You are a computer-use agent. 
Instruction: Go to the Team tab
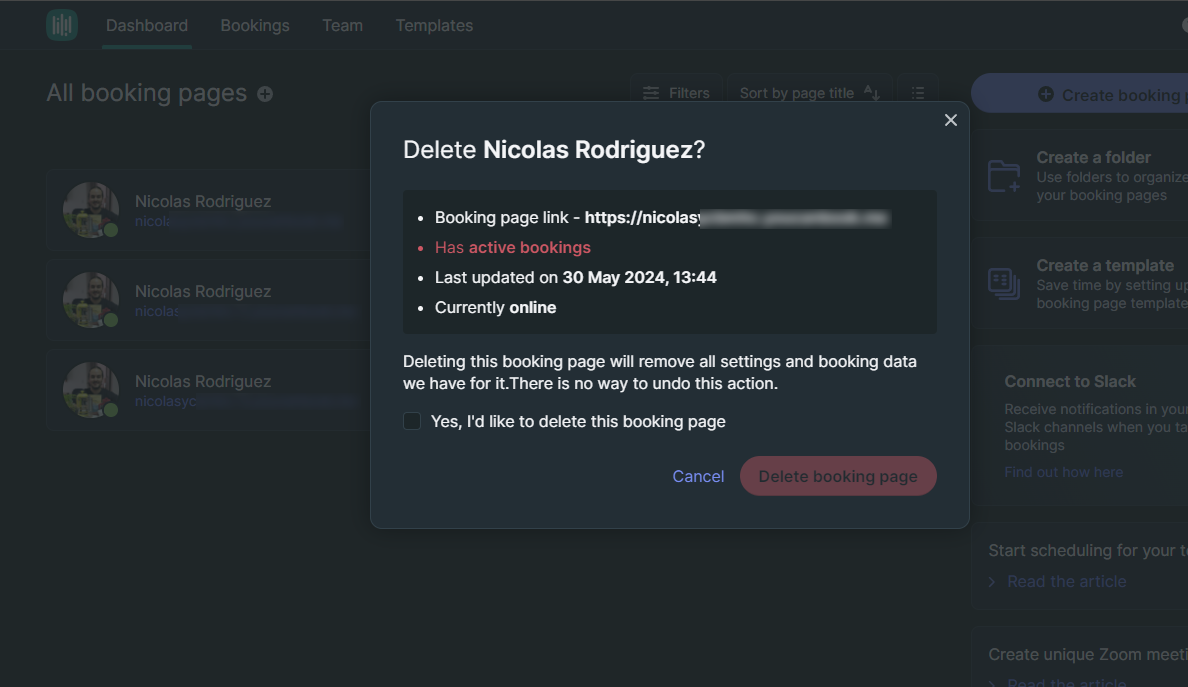click(x=342, y=25)
